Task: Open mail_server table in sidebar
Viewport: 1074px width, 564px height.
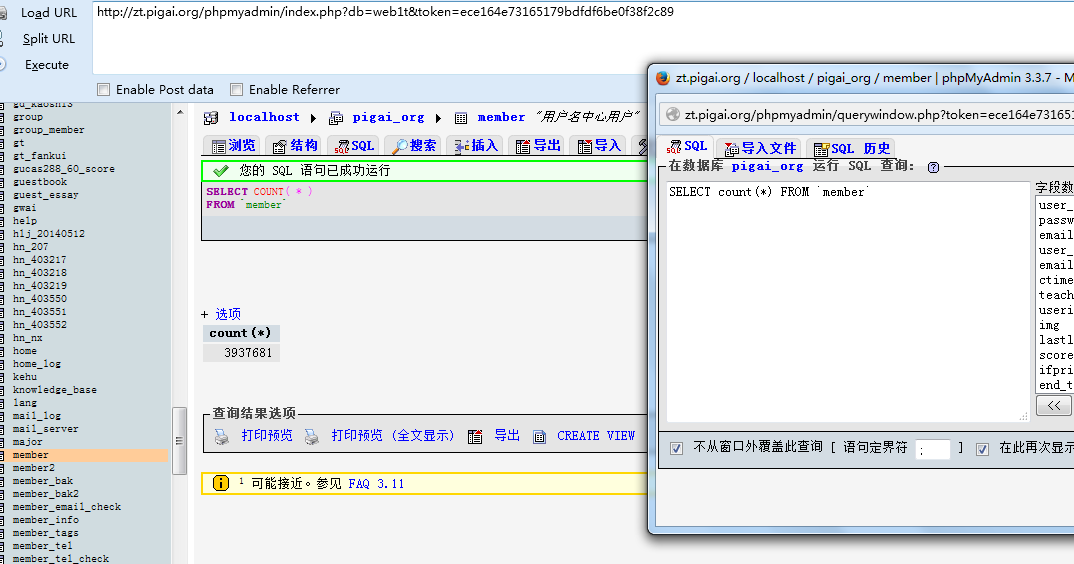Action: click(45, 429)
